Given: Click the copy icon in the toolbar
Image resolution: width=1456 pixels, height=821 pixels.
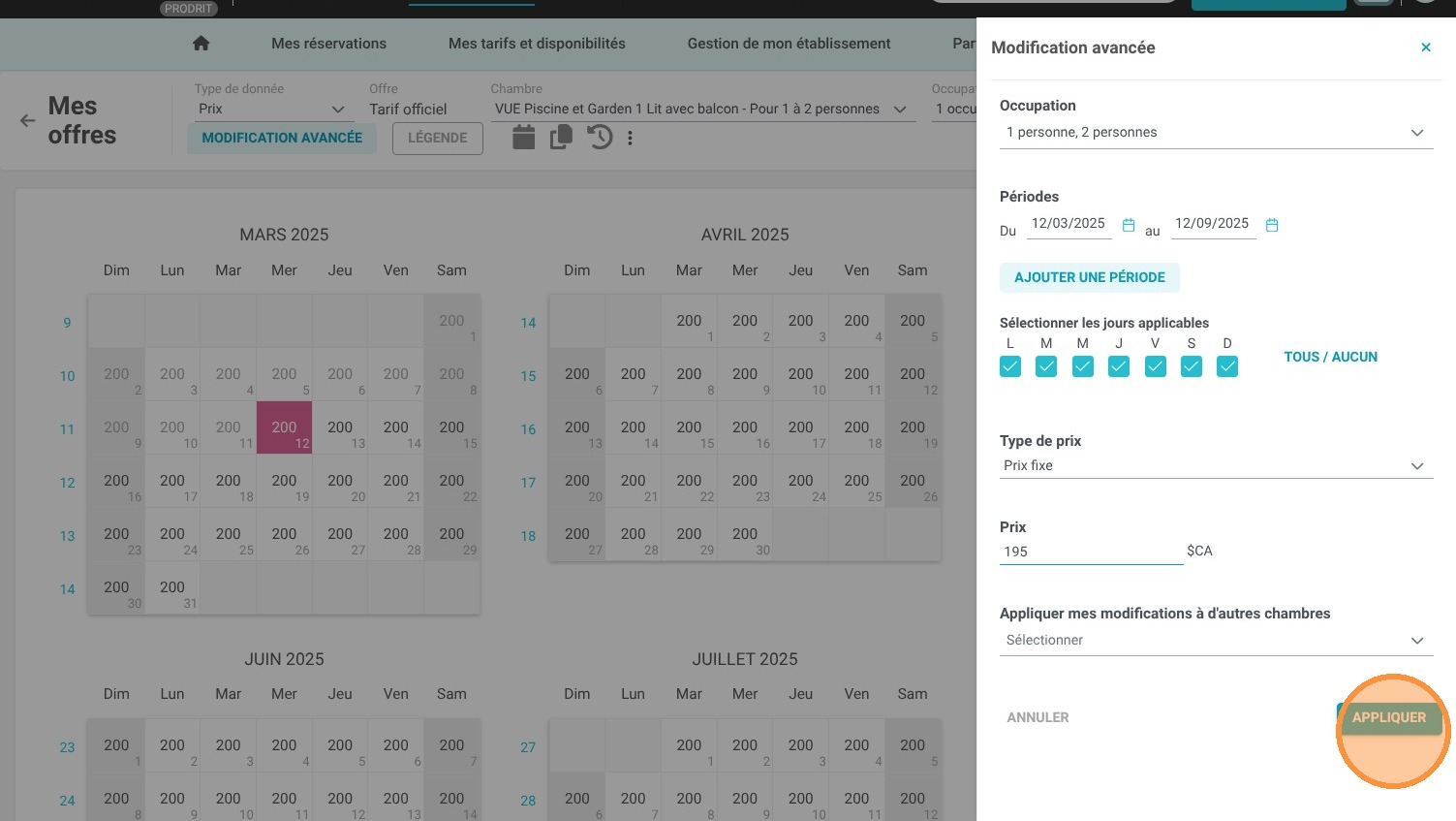Looking at the screenshot, I should tap(561, 138).
